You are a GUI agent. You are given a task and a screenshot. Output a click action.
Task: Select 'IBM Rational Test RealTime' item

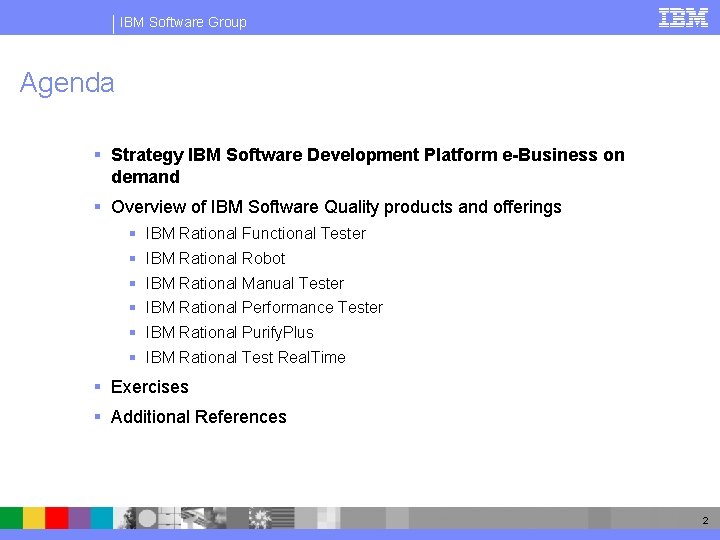pos(245,357)
